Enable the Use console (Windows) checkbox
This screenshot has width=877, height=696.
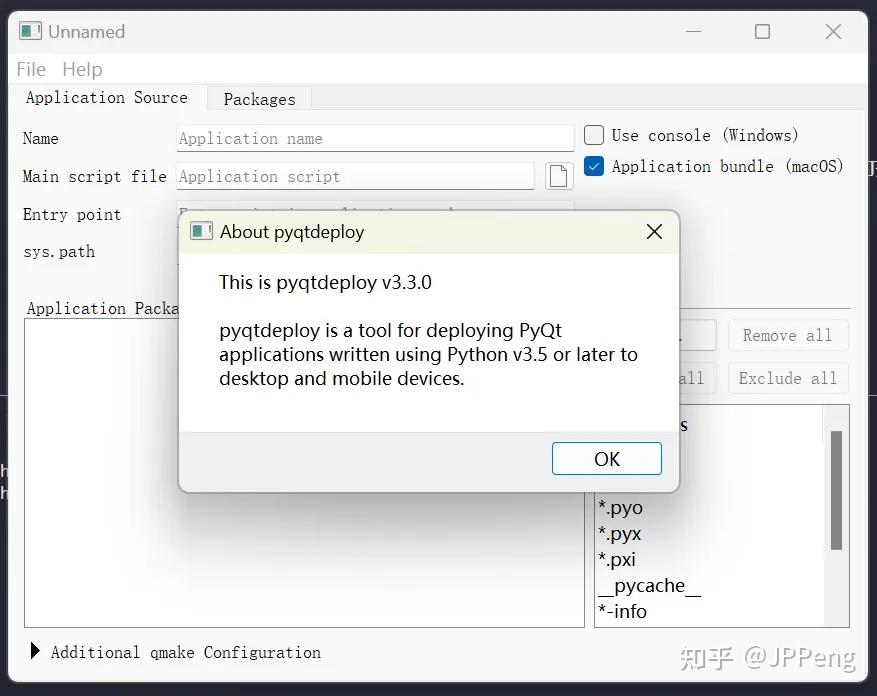pos(593,135)
